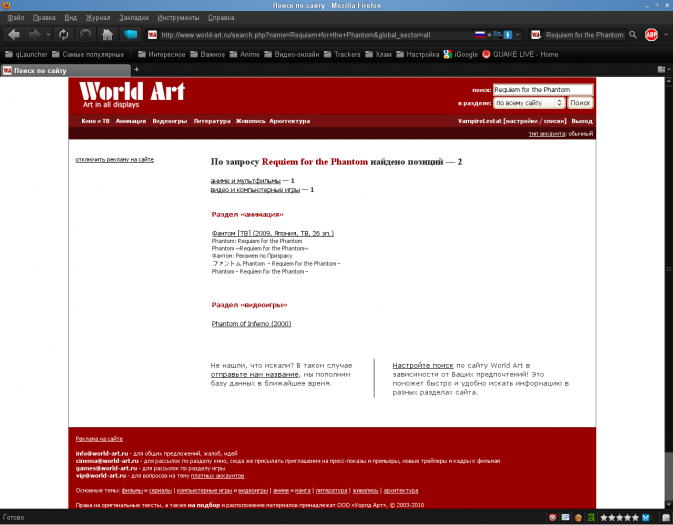Click the 'аниме и мультфильмы' category link

coord(246,181)
